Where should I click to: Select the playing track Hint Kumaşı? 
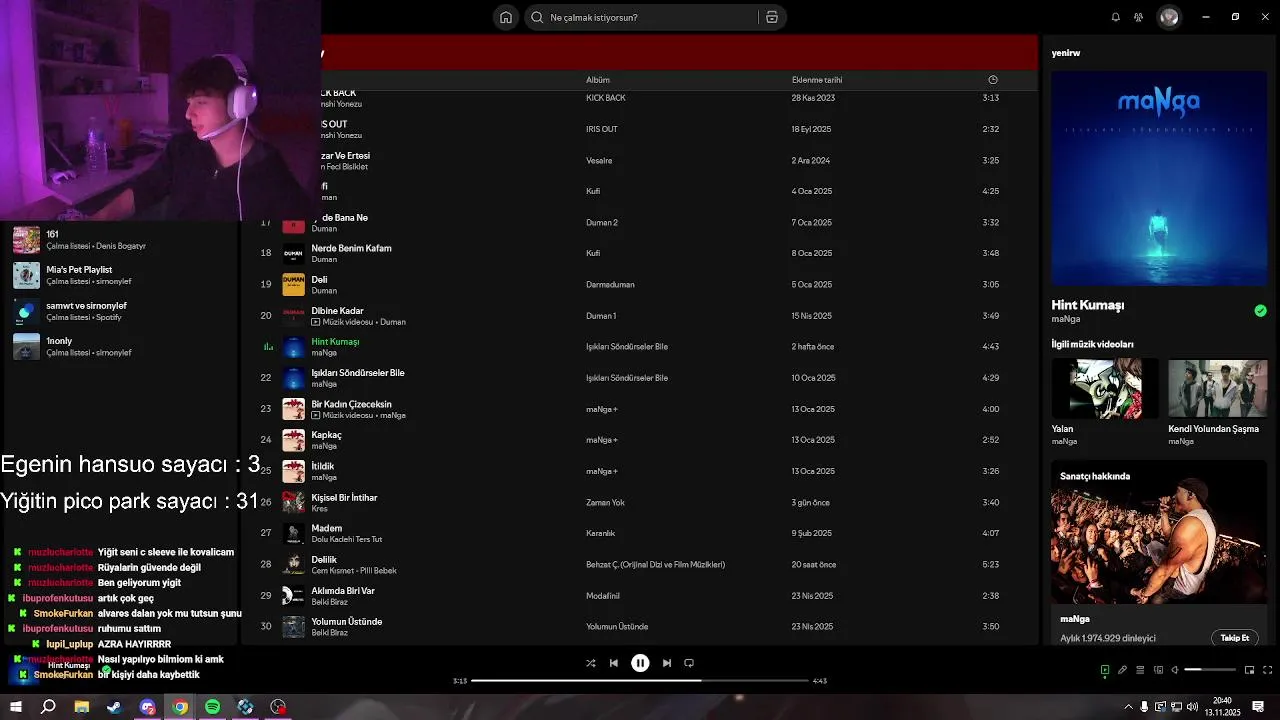click(640, 347)
